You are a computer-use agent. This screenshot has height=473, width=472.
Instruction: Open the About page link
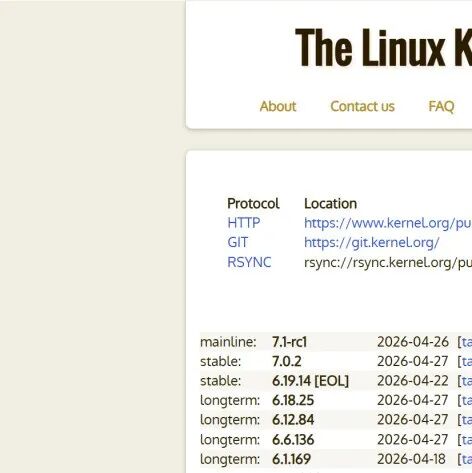tap(278, 106)
